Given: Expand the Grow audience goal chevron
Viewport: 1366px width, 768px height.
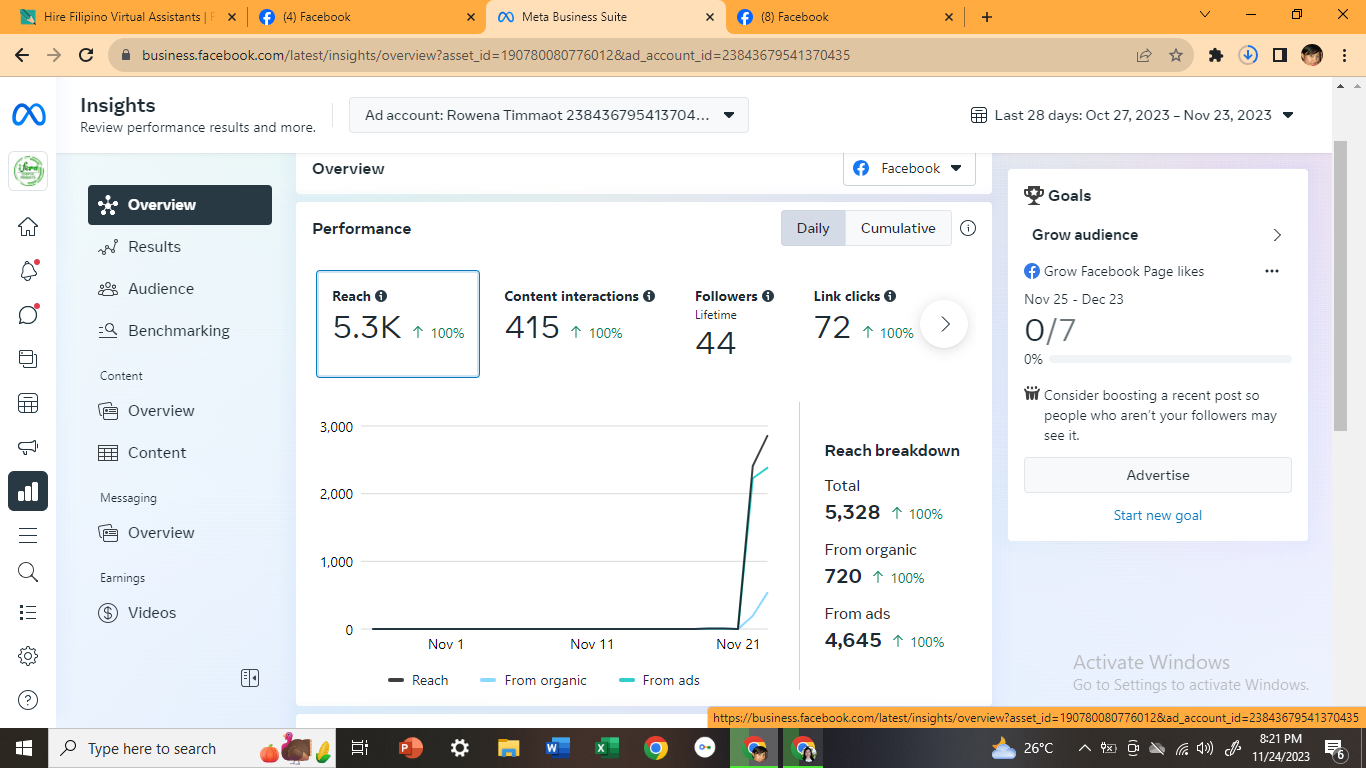Looking at the screenshot, I should [1277, 235].
